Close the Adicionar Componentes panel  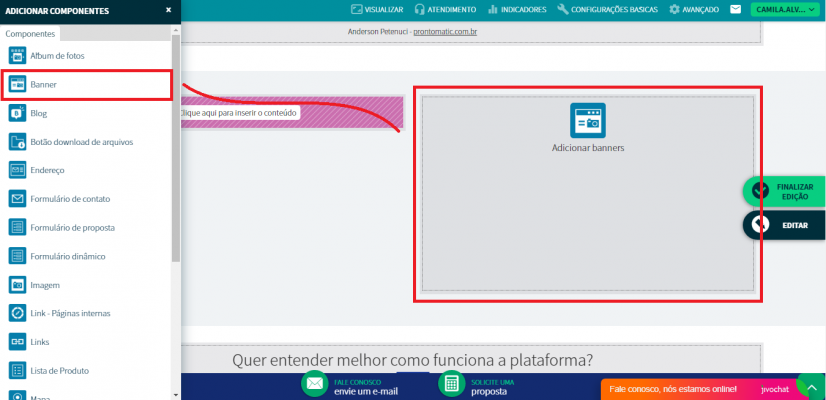point(168,9)
